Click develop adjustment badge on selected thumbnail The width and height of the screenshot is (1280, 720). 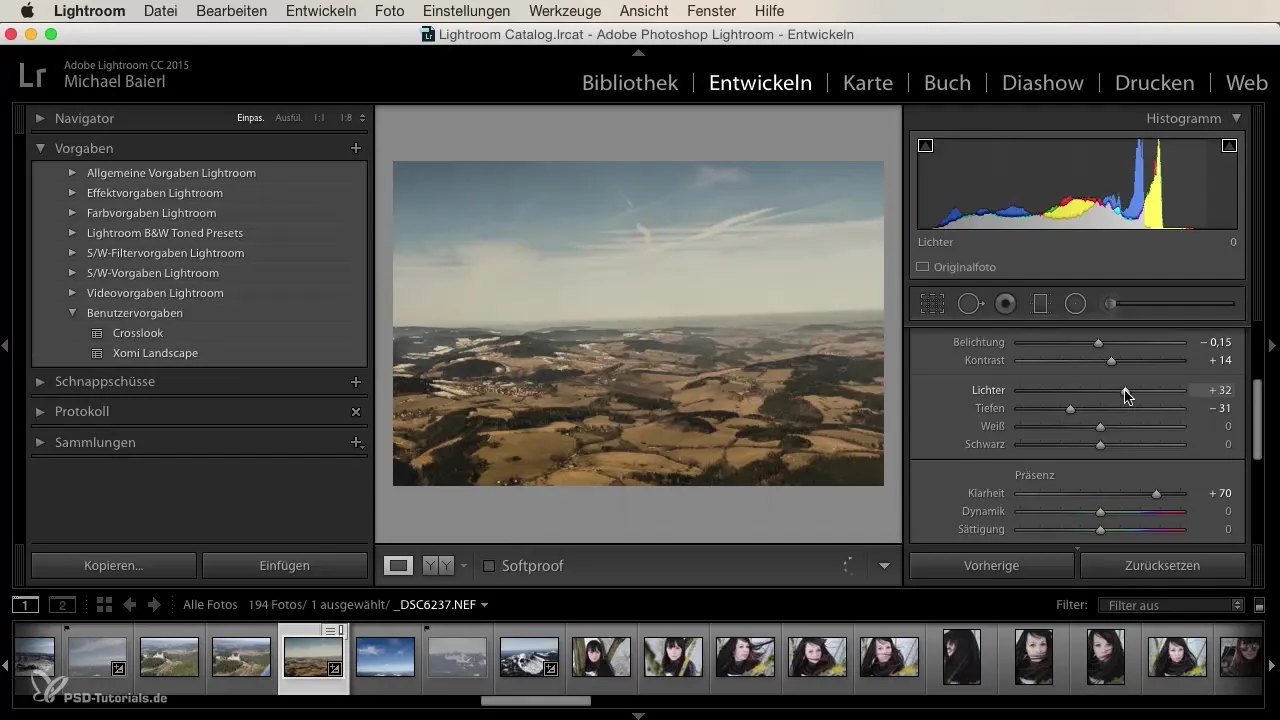click(335, 668)
